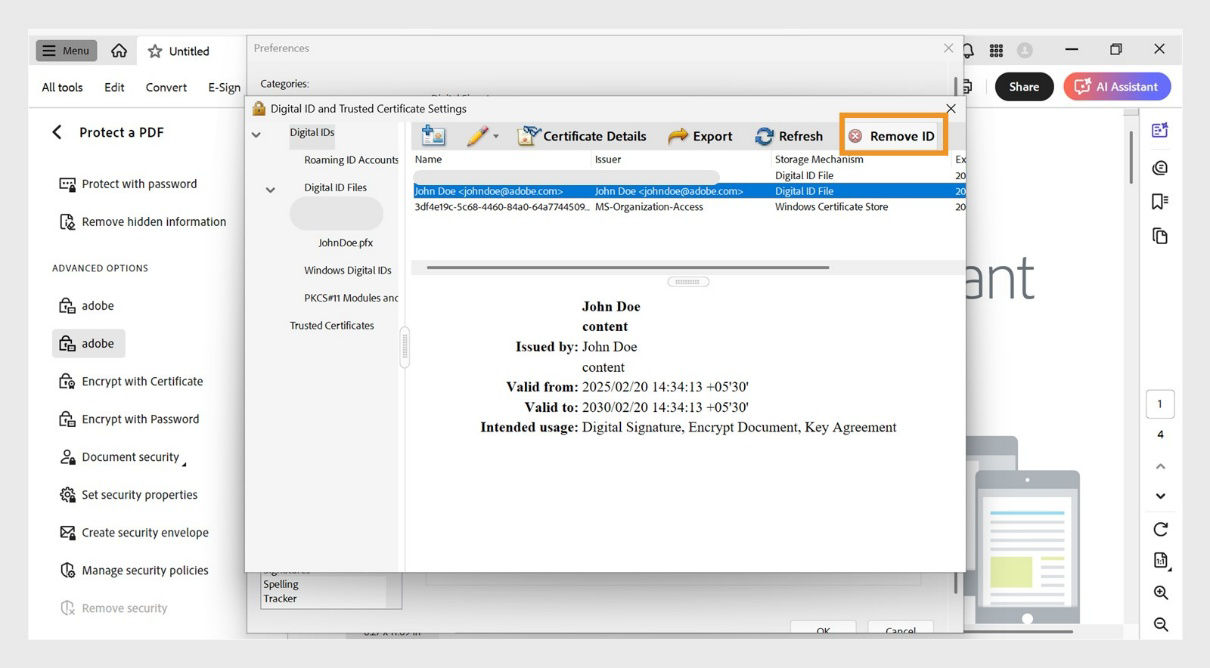The width and height of the screenshot is (1210, 668).
Task: Click the page number input field
Action: click(x=1160, y=403)
